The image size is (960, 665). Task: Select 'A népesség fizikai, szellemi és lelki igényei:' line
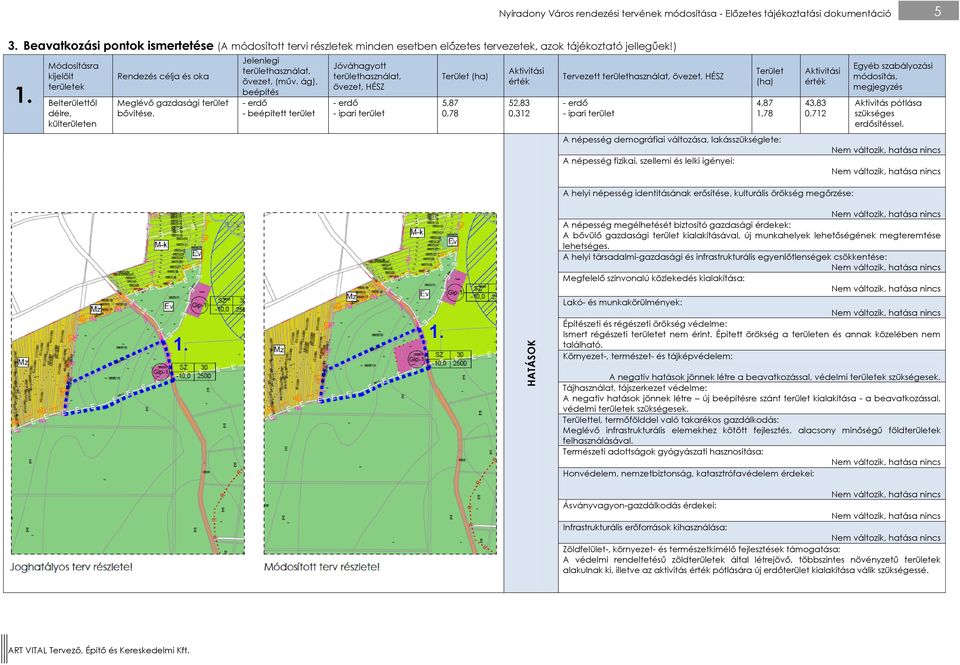(x=648, y=161)
